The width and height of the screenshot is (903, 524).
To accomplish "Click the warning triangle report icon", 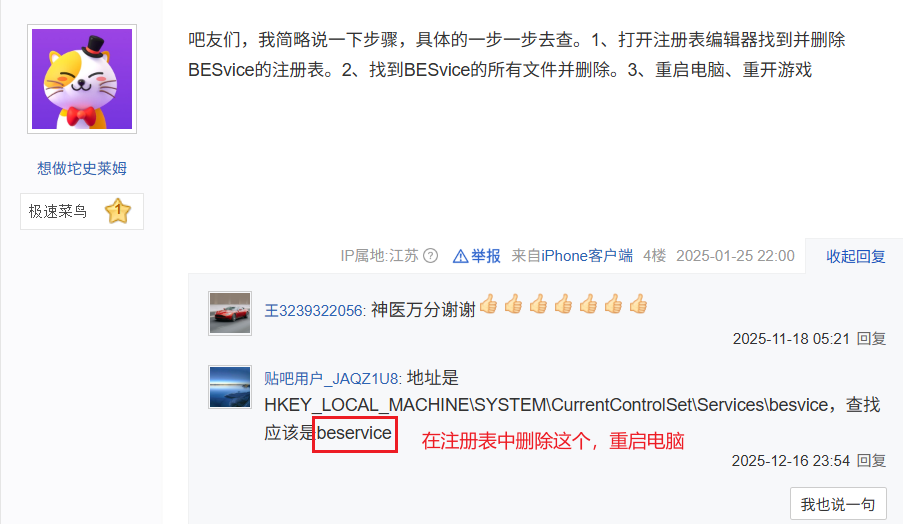I will point(460,256).
